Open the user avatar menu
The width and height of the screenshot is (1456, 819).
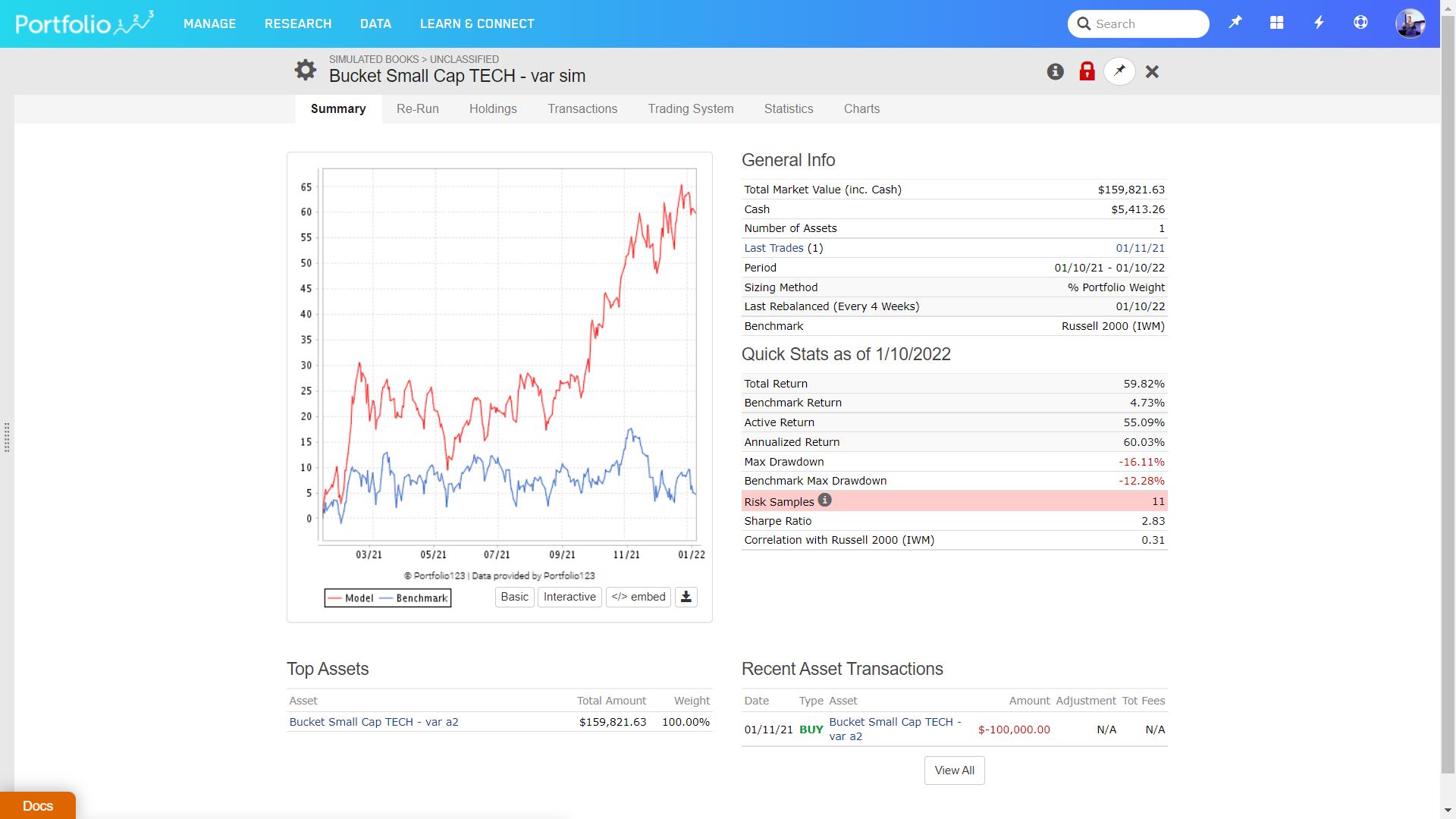click(x=1410, y=24)
